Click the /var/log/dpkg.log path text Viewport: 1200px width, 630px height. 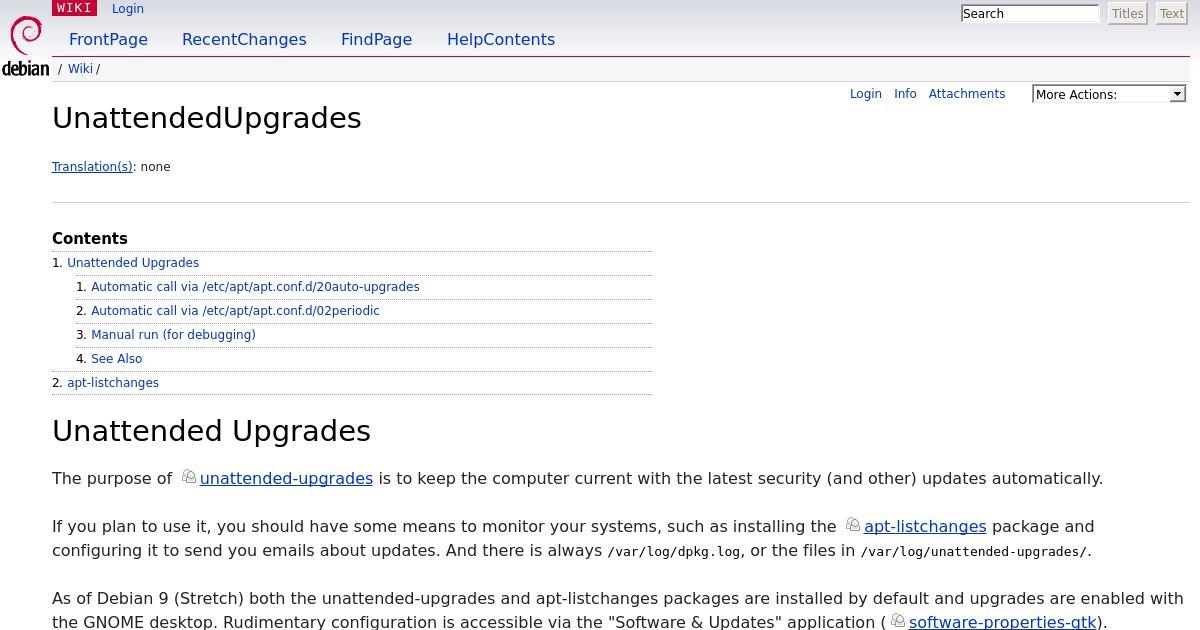click(674, 551)
